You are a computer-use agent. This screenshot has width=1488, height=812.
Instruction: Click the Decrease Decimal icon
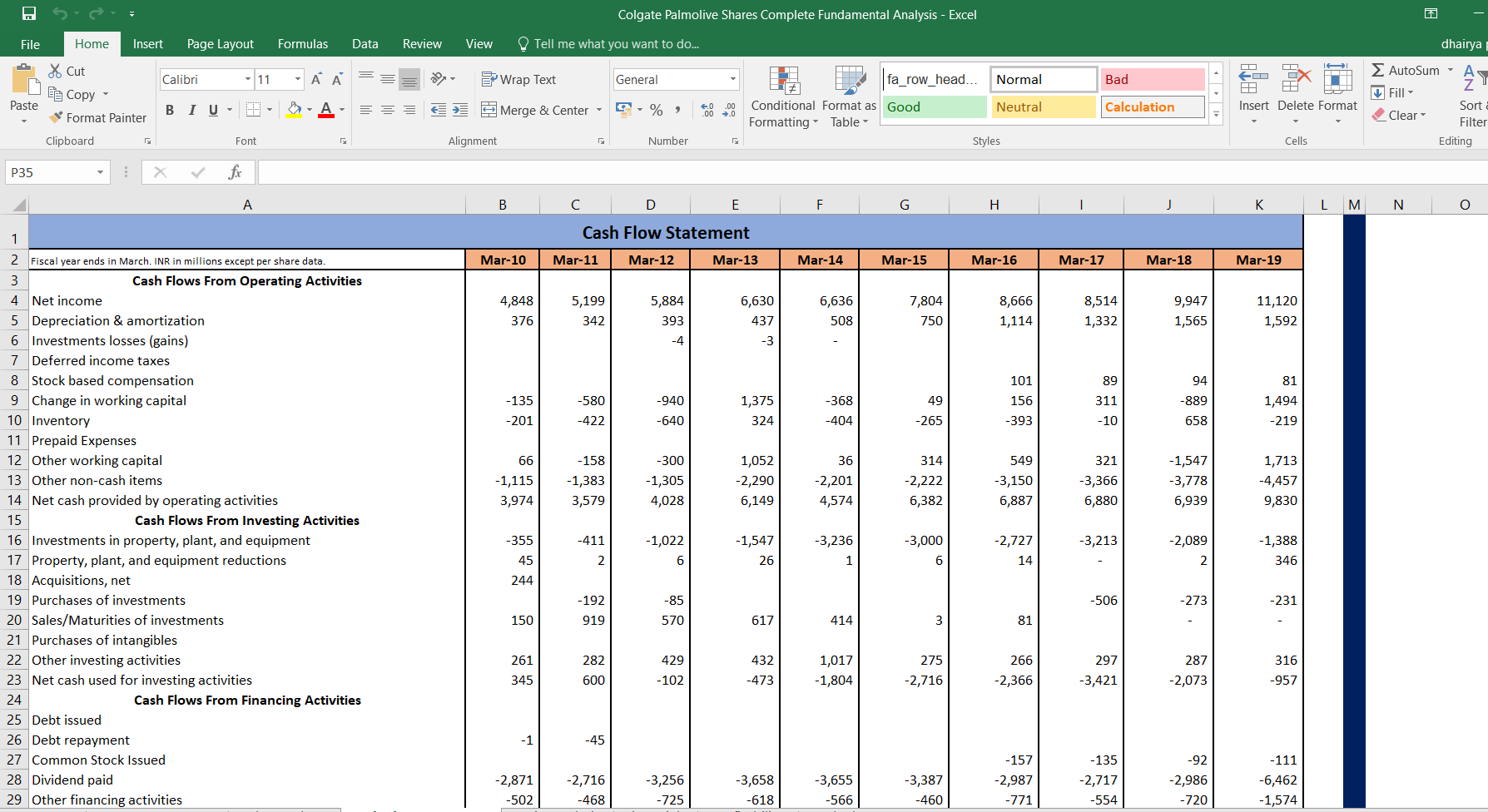729,110
